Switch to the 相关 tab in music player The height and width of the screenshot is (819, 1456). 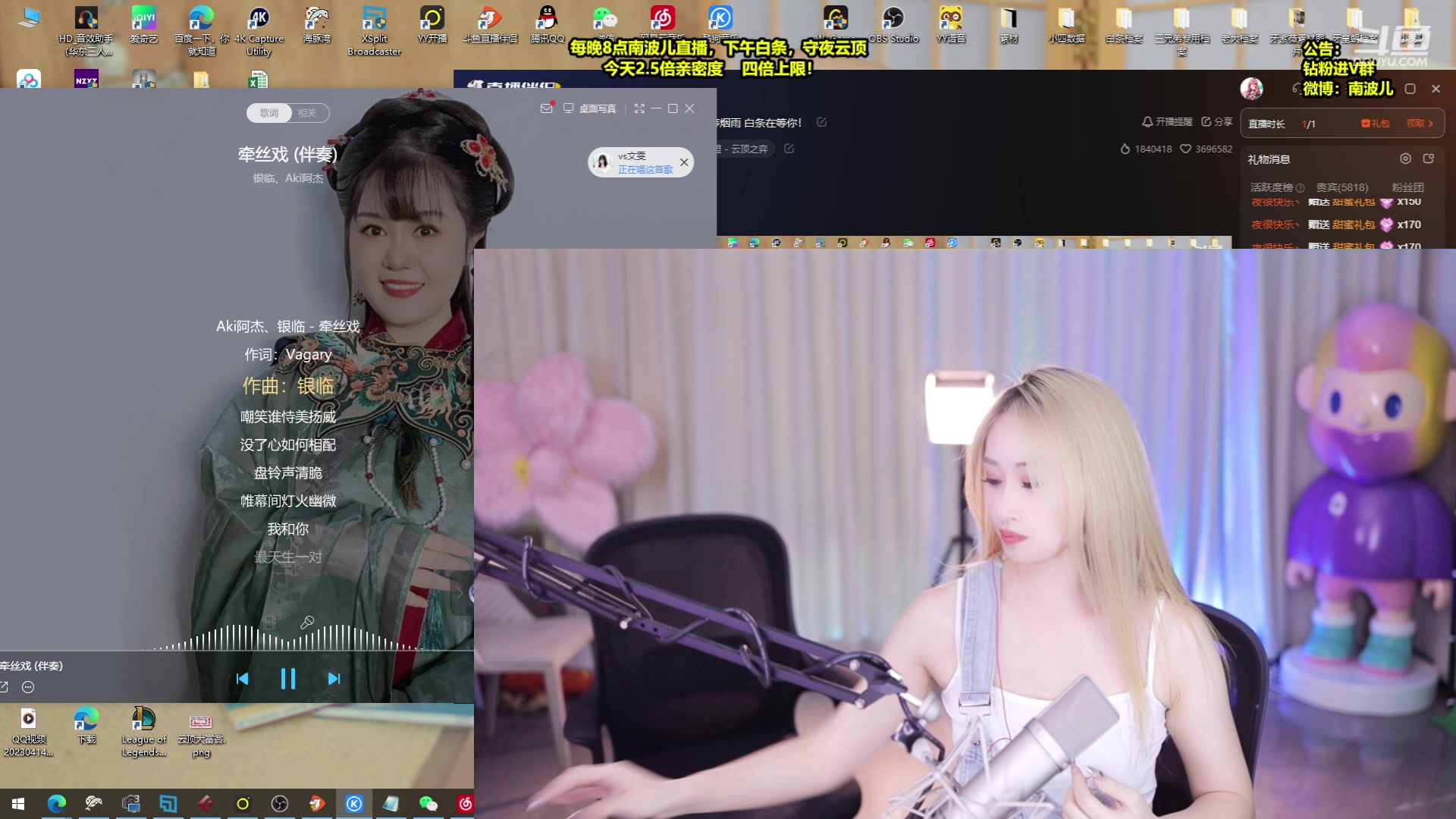[x=307, y=113]
